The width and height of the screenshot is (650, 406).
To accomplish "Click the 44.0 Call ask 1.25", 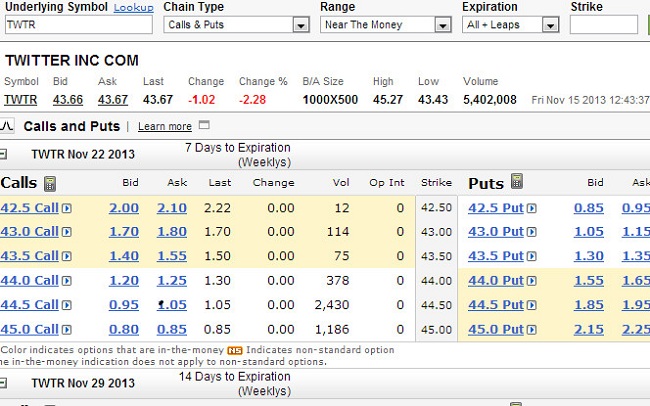I will click(172, 280).
